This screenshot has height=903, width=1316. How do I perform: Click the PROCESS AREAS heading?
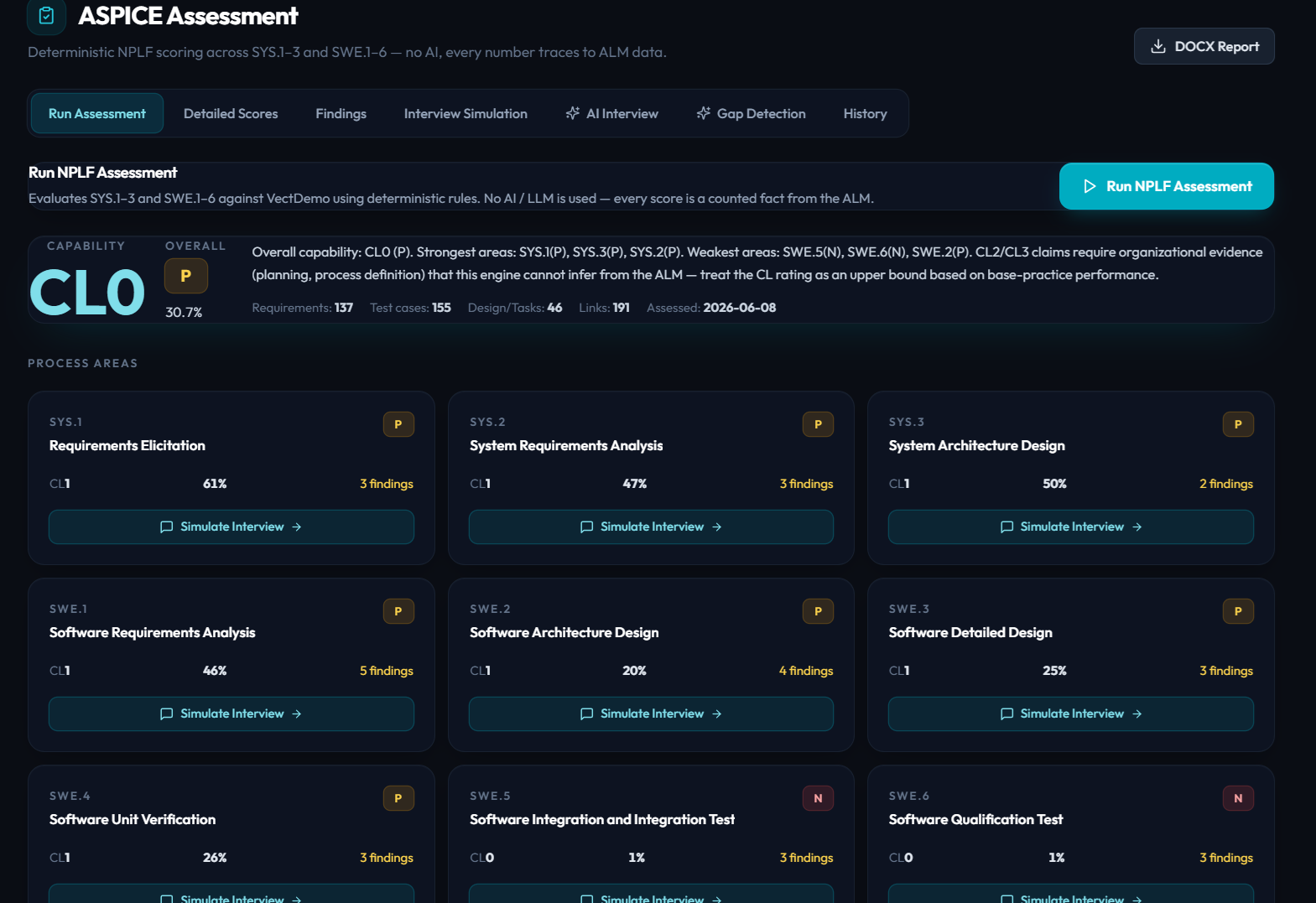coord(82,363)
